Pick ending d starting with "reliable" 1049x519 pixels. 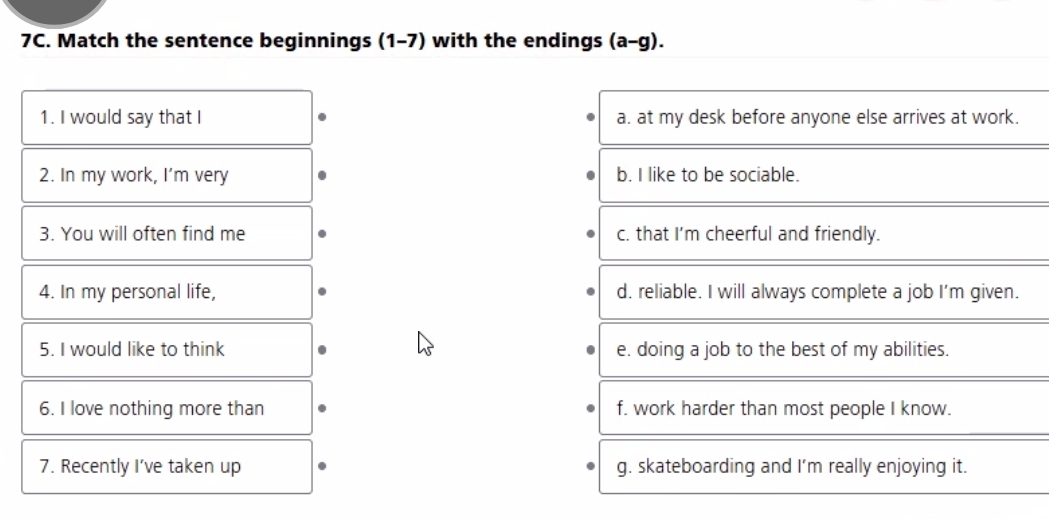pos(822,292)
